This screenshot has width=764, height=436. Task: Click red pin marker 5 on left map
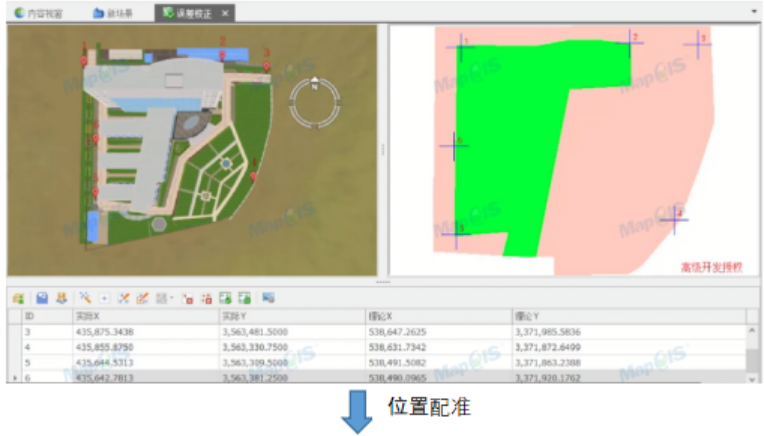click(x=96, y=192)
